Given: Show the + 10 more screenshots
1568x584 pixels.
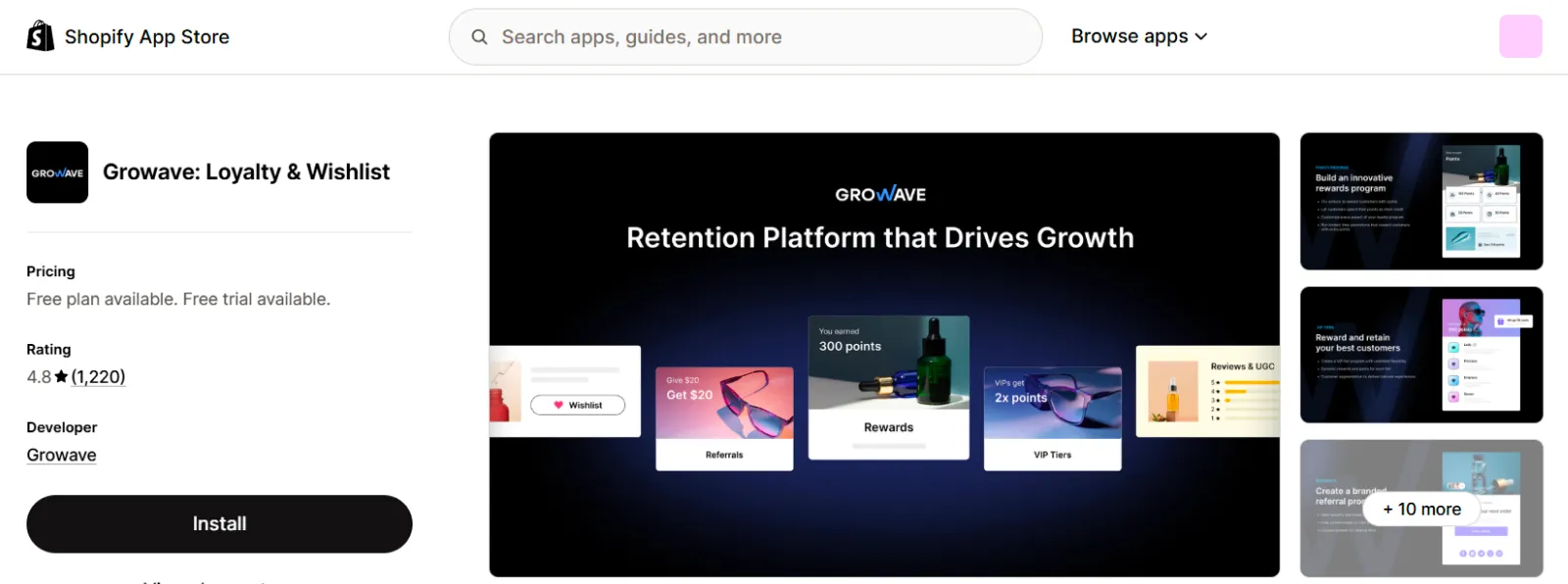Looking at the screenshot, I should (1421, 510).
